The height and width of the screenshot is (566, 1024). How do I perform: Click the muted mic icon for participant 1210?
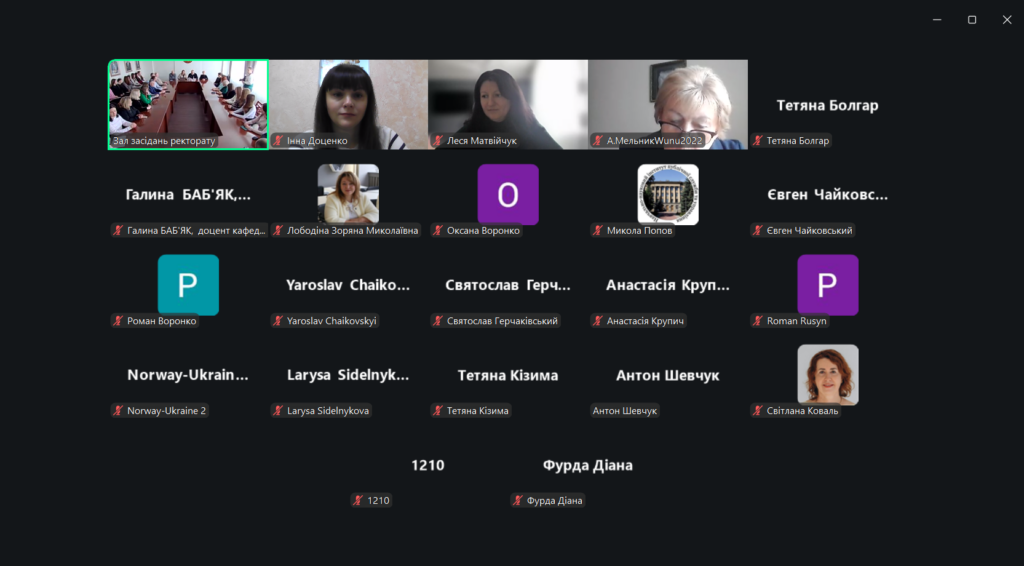(359, 501)
